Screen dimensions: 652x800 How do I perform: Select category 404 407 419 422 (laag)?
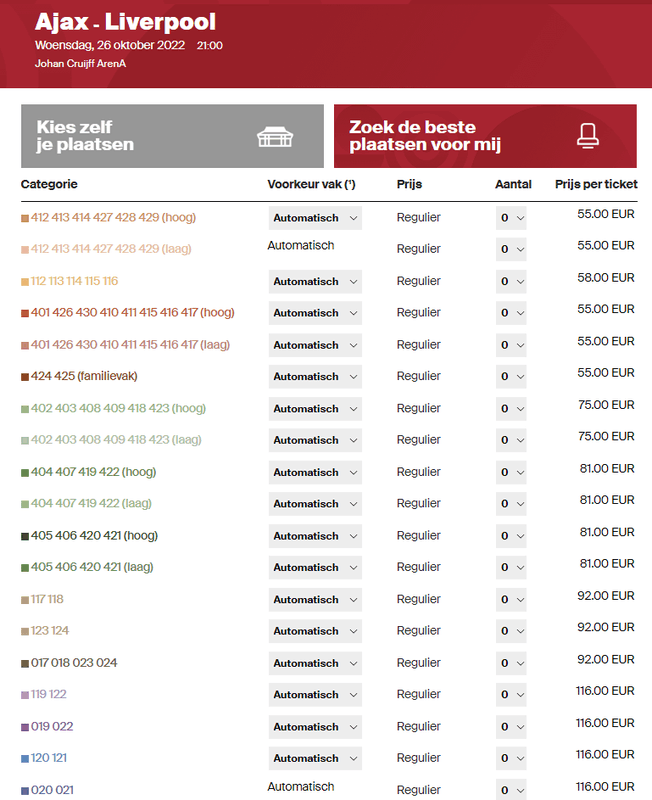point(91,504)
